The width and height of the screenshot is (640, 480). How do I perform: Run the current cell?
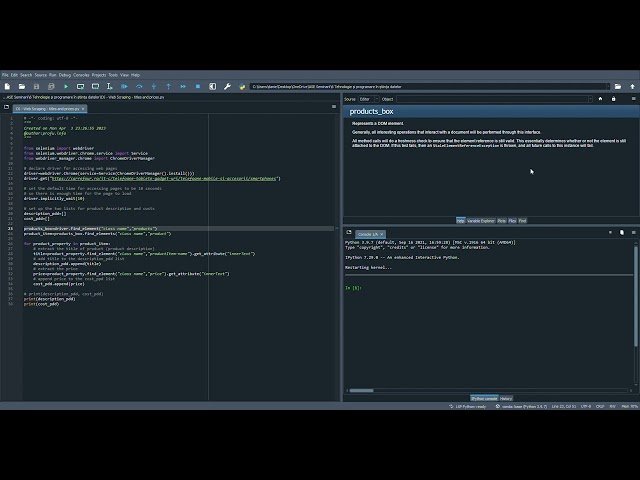(x=80, y=87)
